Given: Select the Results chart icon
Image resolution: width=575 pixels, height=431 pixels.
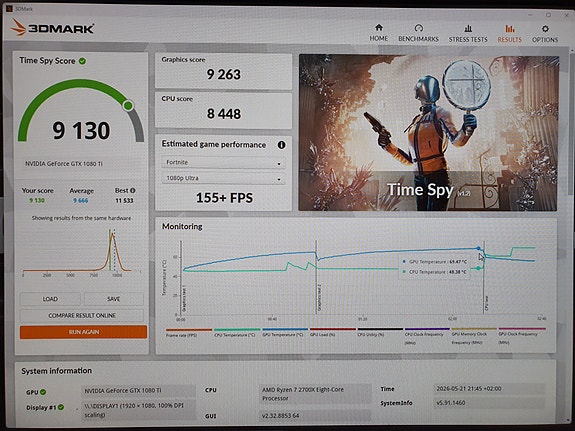Looking at the screenshot, I should [510, 28].
